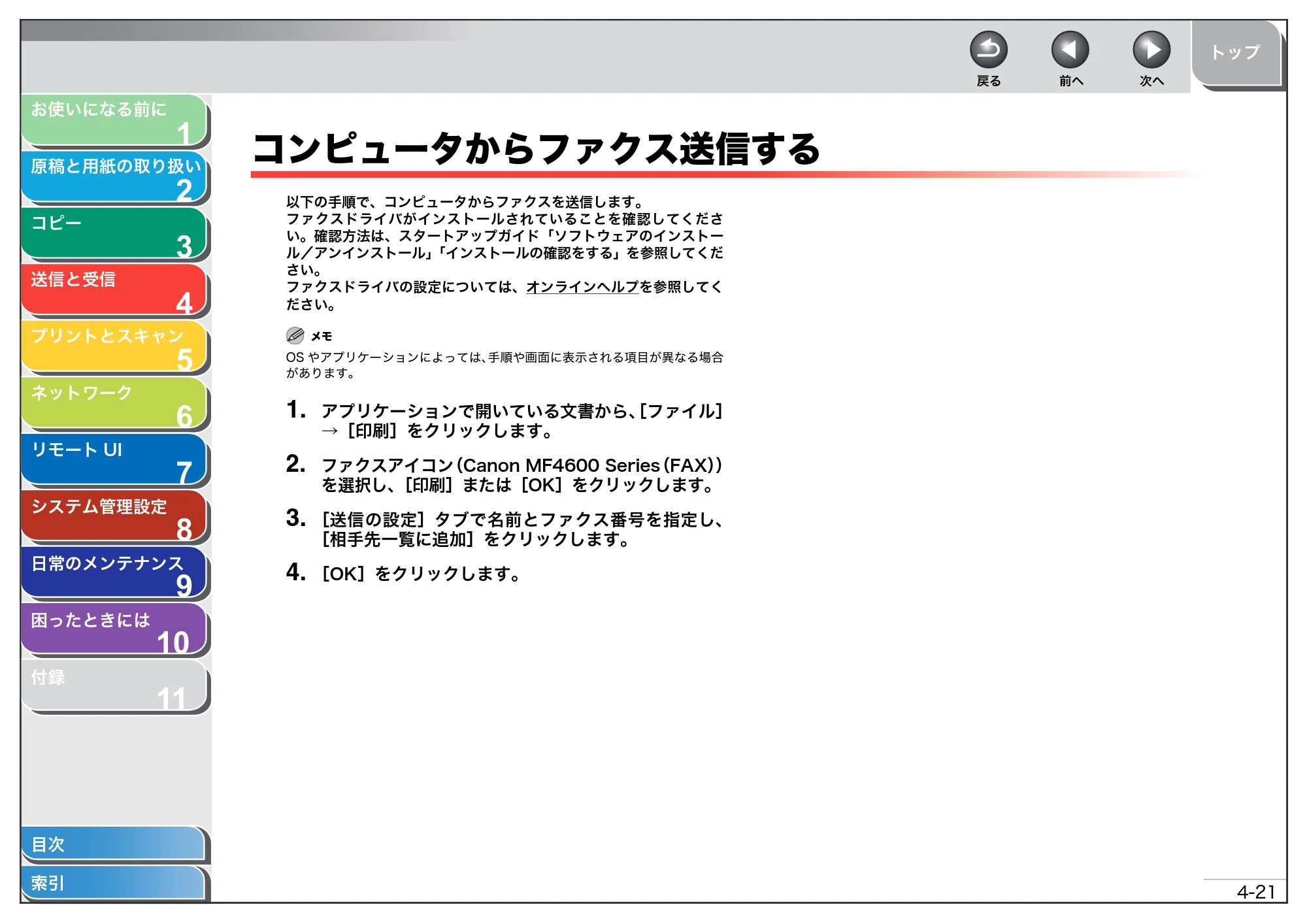
Task: Go to next page with 次へ icon
Action: [x=1151, y=50]
